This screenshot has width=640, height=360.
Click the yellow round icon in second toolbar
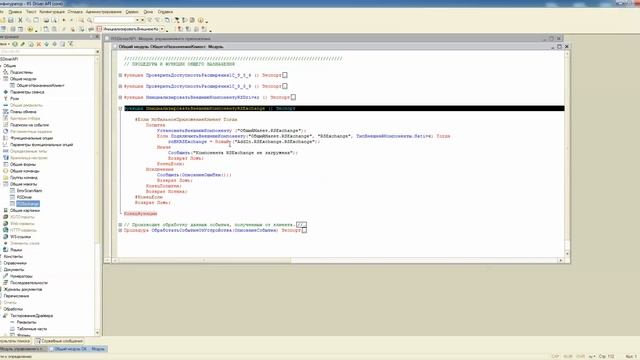30,29
